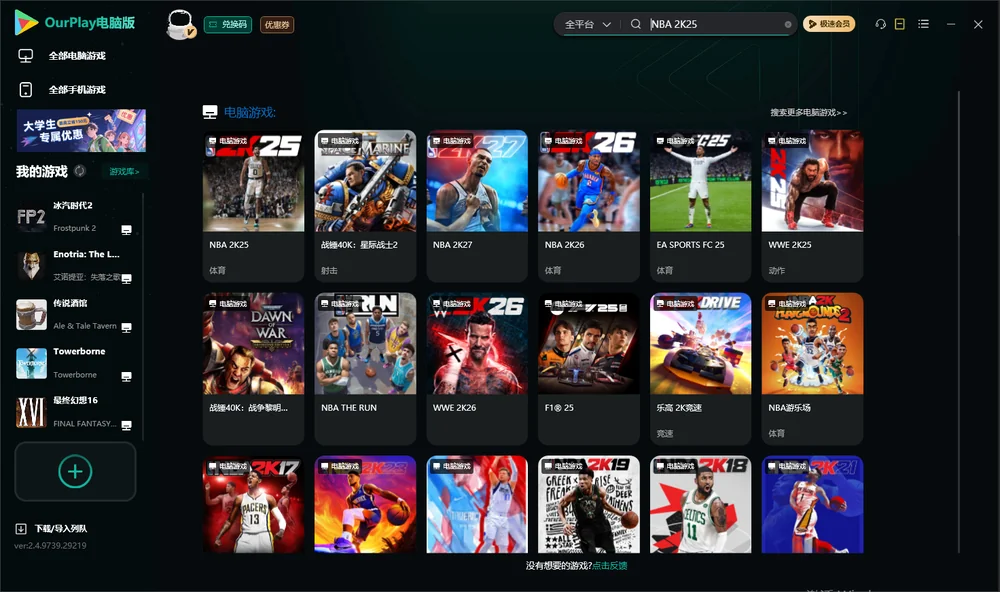Open the 战锤40K: 战争黎明 Dawn of War cover
Viewport: 1000px width, 592px height.
pos(253,343)
